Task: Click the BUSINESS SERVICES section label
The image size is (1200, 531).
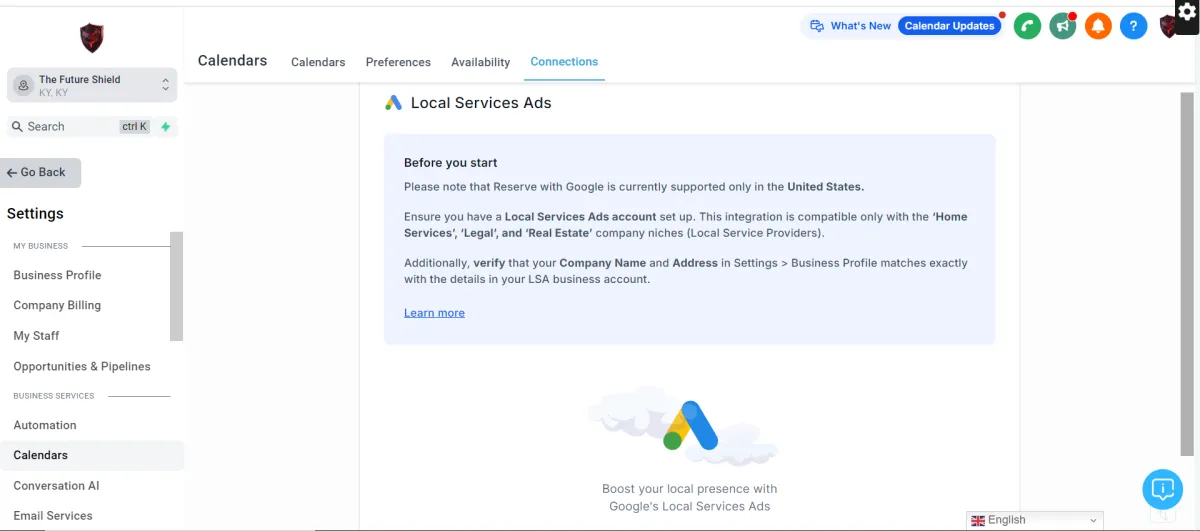Action: click(x=54, y=396)
